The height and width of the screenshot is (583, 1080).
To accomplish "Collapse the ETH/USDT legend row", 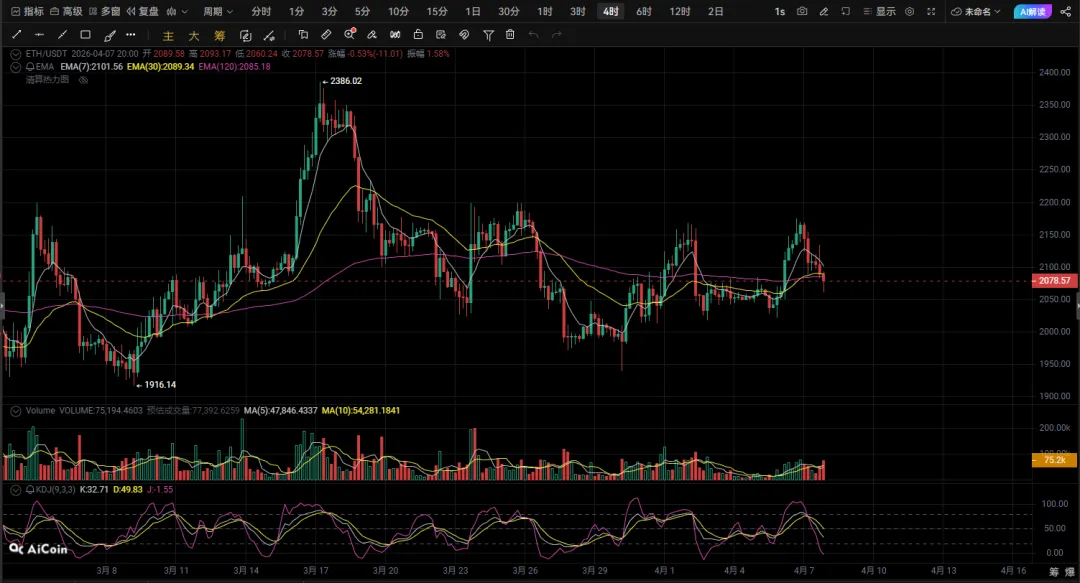I will click(16, 54).
